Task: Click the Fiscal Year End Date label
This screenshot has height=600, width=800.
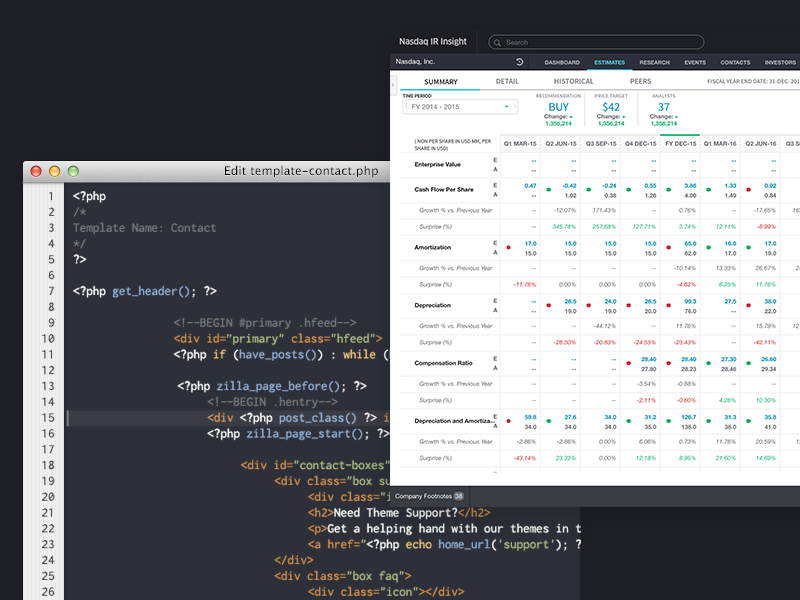Action: click(x=753, y=82)
